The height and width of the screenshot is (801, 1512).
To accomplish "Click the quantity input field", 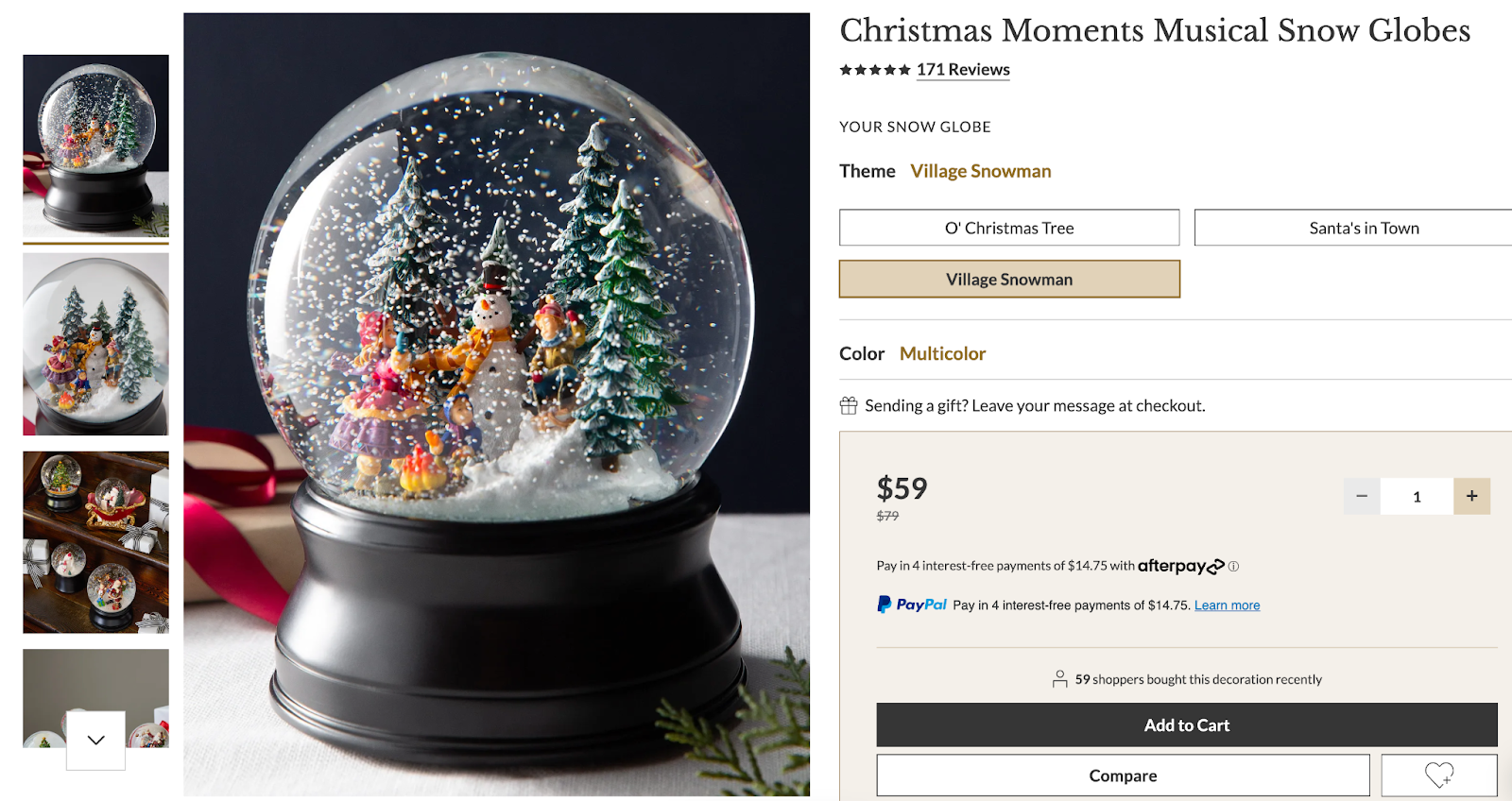I will 1416,495.
